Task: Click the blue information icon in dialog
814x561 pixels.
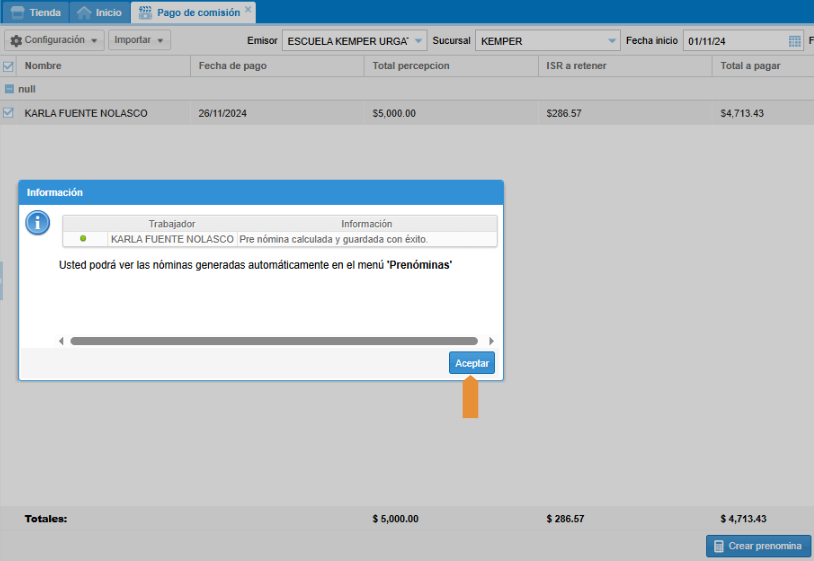Action: [38, 223]
